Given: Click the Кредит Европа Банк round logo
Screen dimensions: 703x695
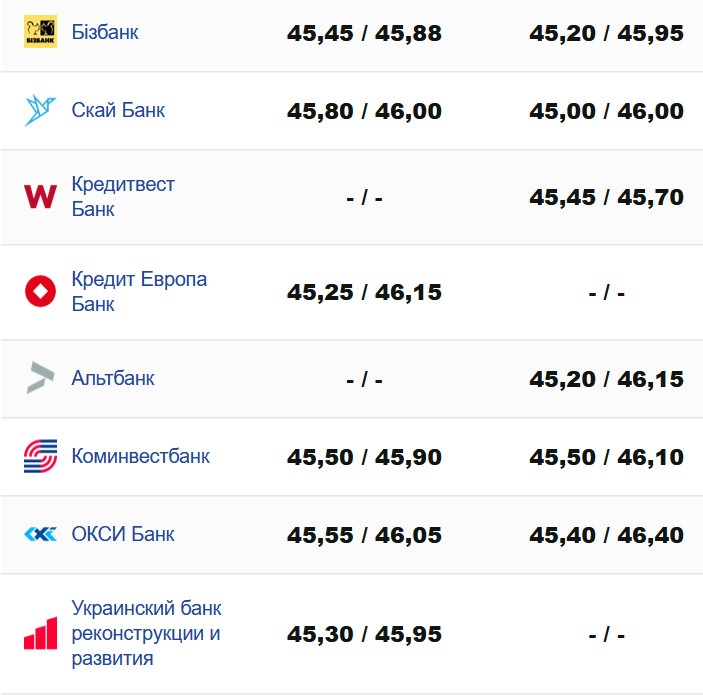Looking at the screenshot, I should point(40,292).
